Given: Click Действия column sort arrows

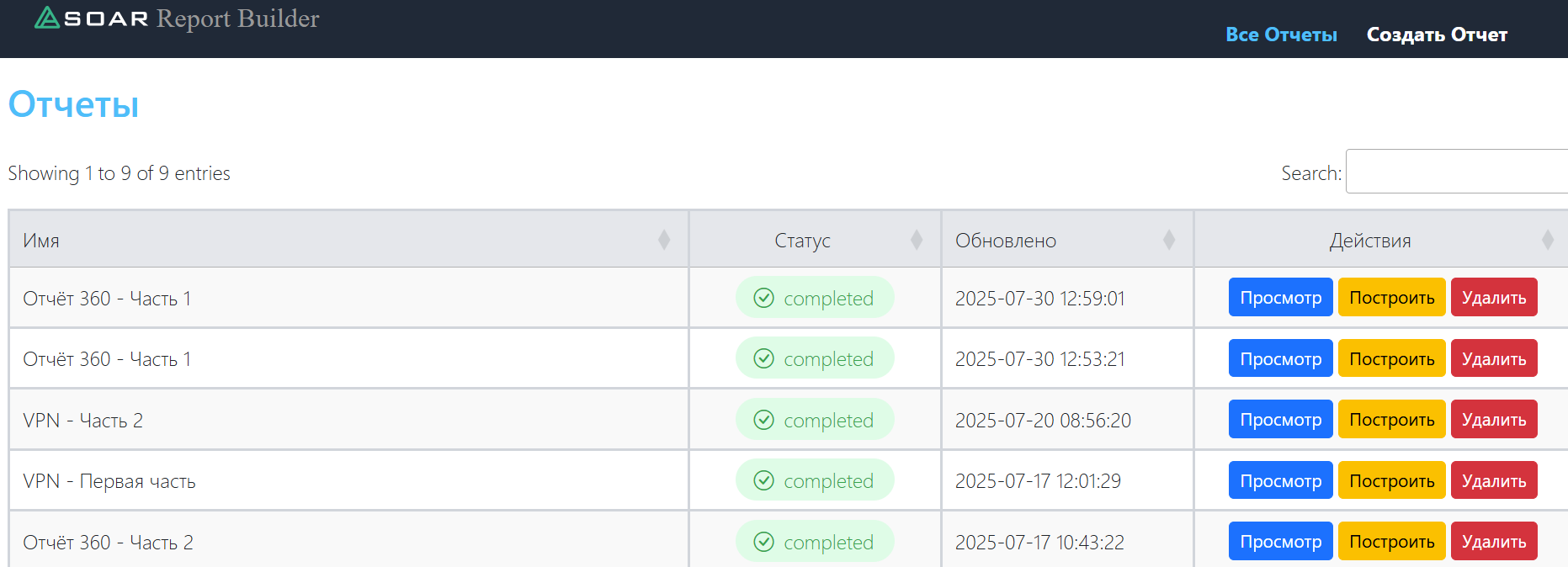Looking at the screenshot, I should point(1548,241).
